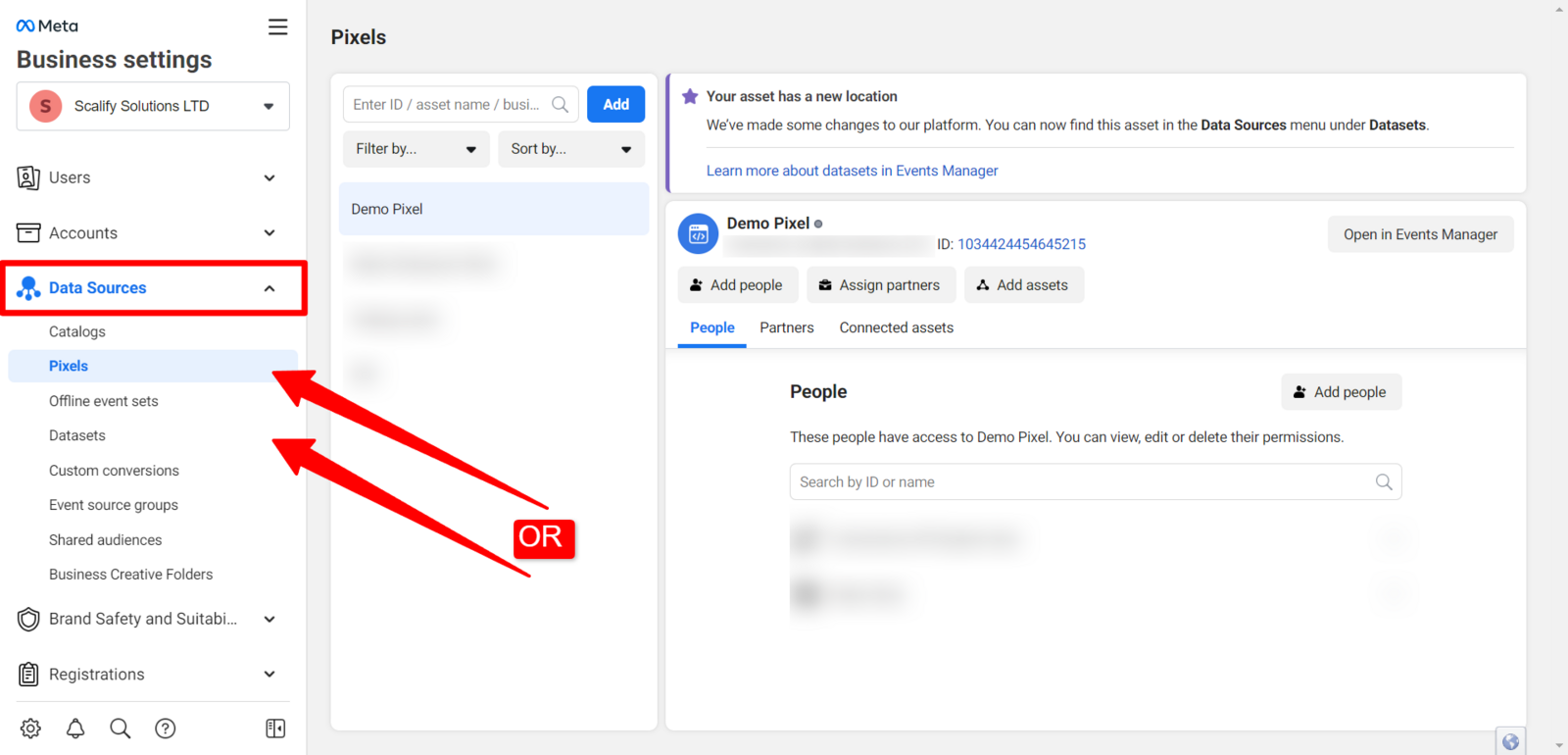This screenshot has height=755, width=1568.
Task: Open the help question mark icon
Action: pyautogui.click(x=166, y=729)
